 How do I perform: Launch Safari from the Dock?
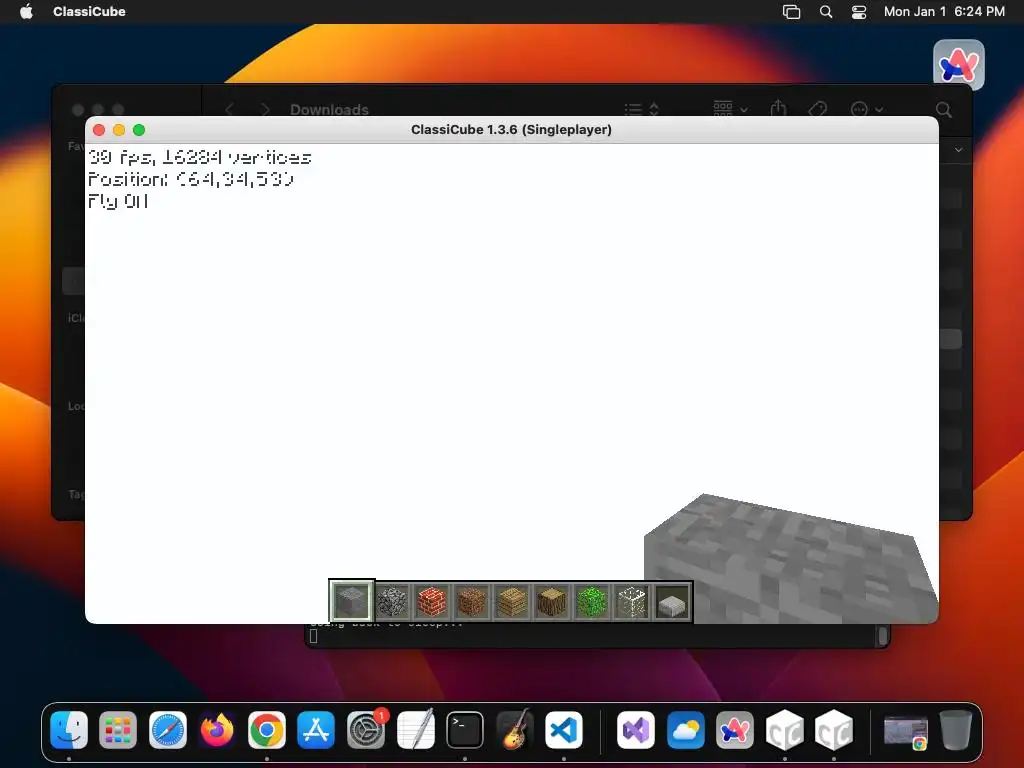(168, 730)
